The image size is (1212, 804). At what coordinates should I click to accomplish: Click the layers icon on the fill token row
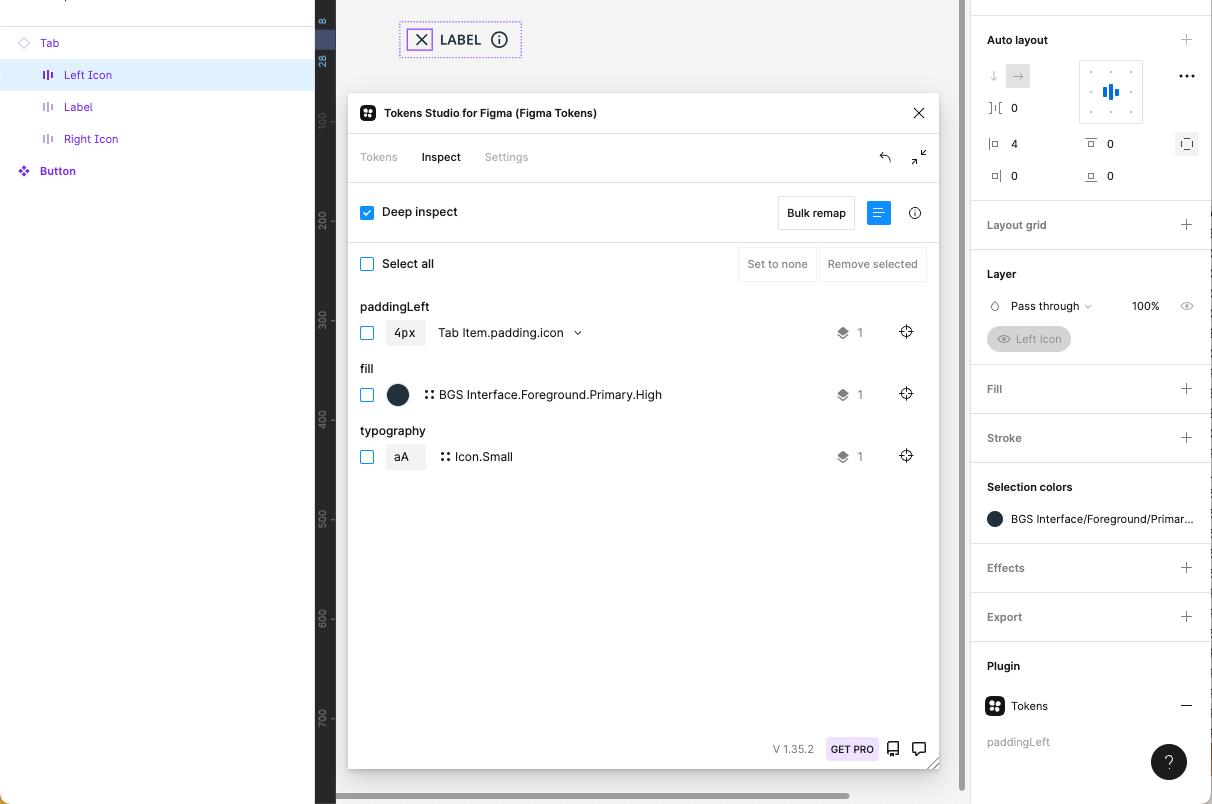coord(843,394)
